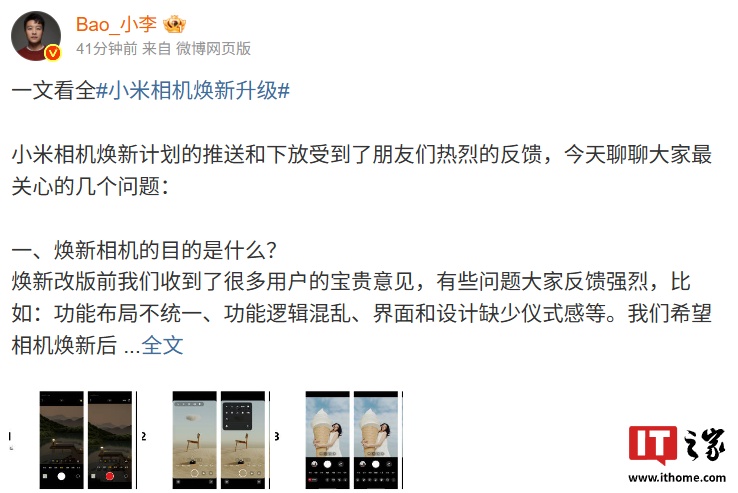
Task: Open third thumbnail's right ice cream phone
Action: (x=376, y=440)
